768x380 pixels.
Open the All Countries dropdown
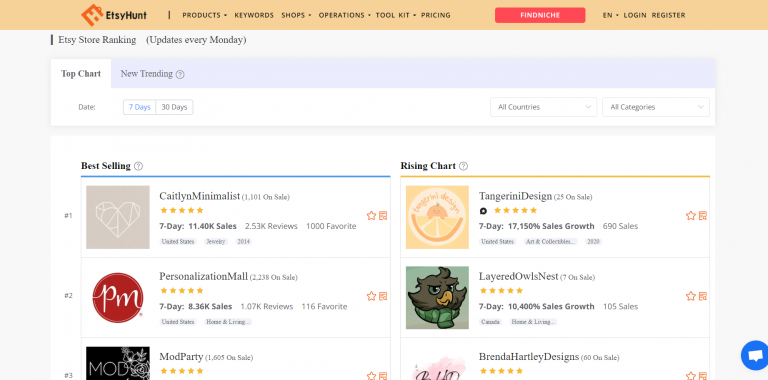point(544,107)
